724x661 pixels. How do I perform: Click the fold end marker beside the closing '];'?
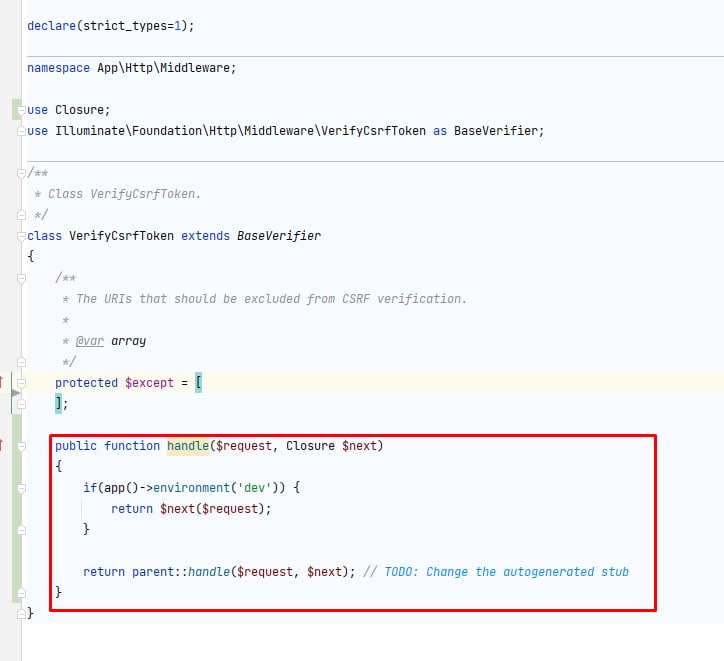coord(21,404)
